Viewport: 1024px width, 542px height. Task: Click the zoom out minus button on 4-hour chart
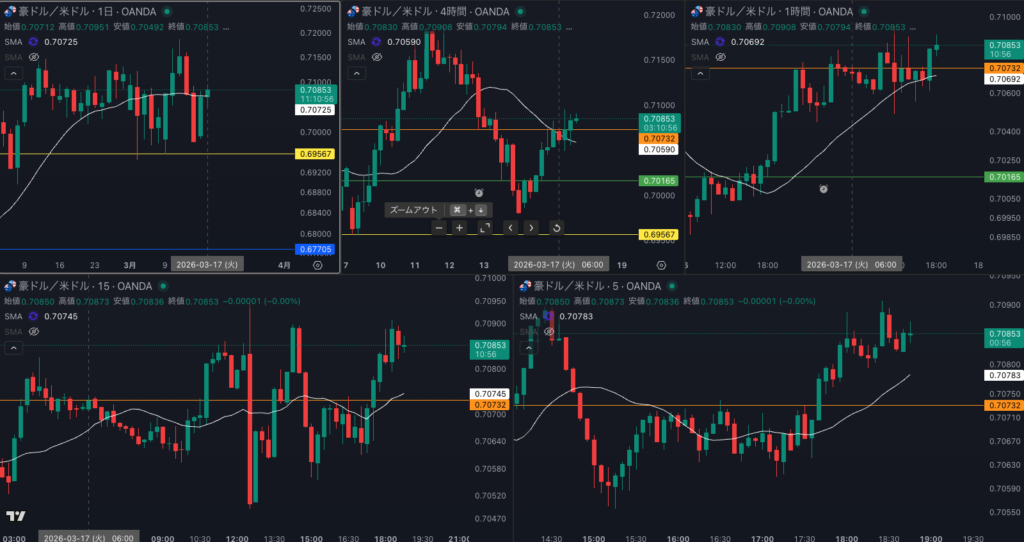(438, 228)
